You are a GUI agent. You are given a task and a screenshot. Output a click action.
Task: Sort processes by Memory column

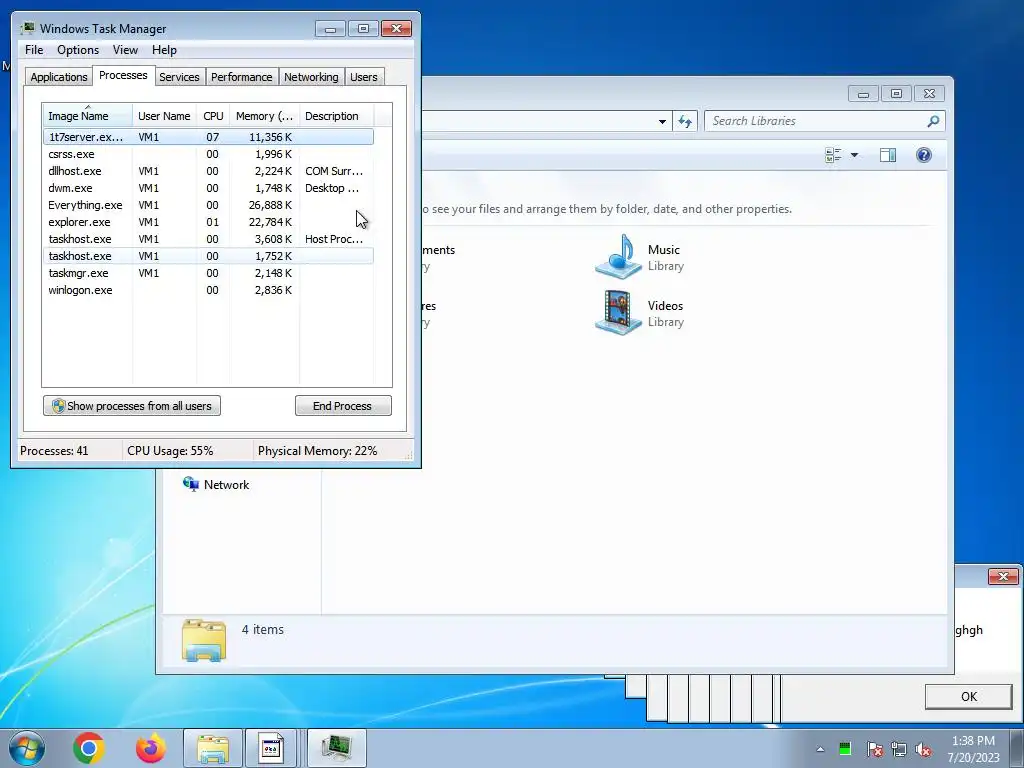point(264,116)
